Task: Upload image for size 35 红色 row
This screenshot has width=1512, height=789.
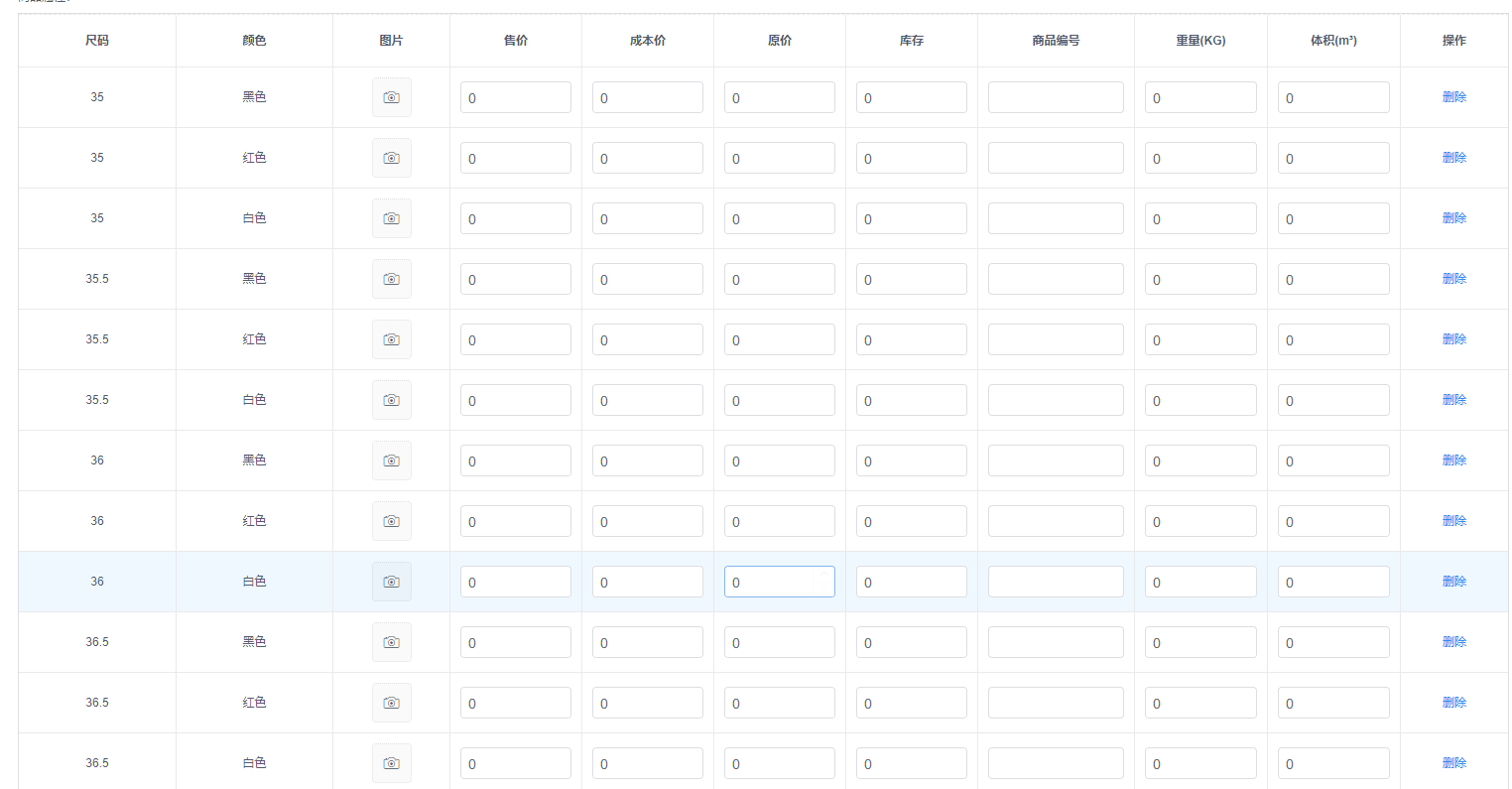Action: pos(392,158)
